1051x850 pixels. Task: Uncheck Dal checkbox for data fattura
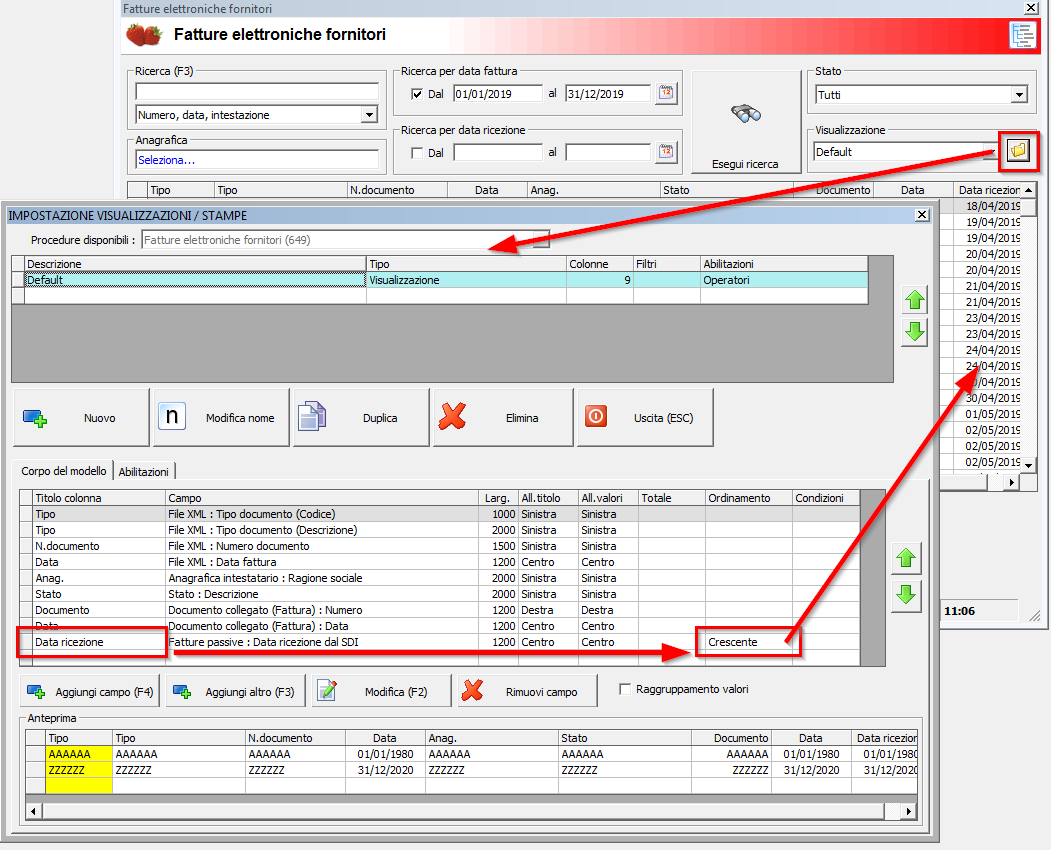pyautogui.click(x=417, y=94)
